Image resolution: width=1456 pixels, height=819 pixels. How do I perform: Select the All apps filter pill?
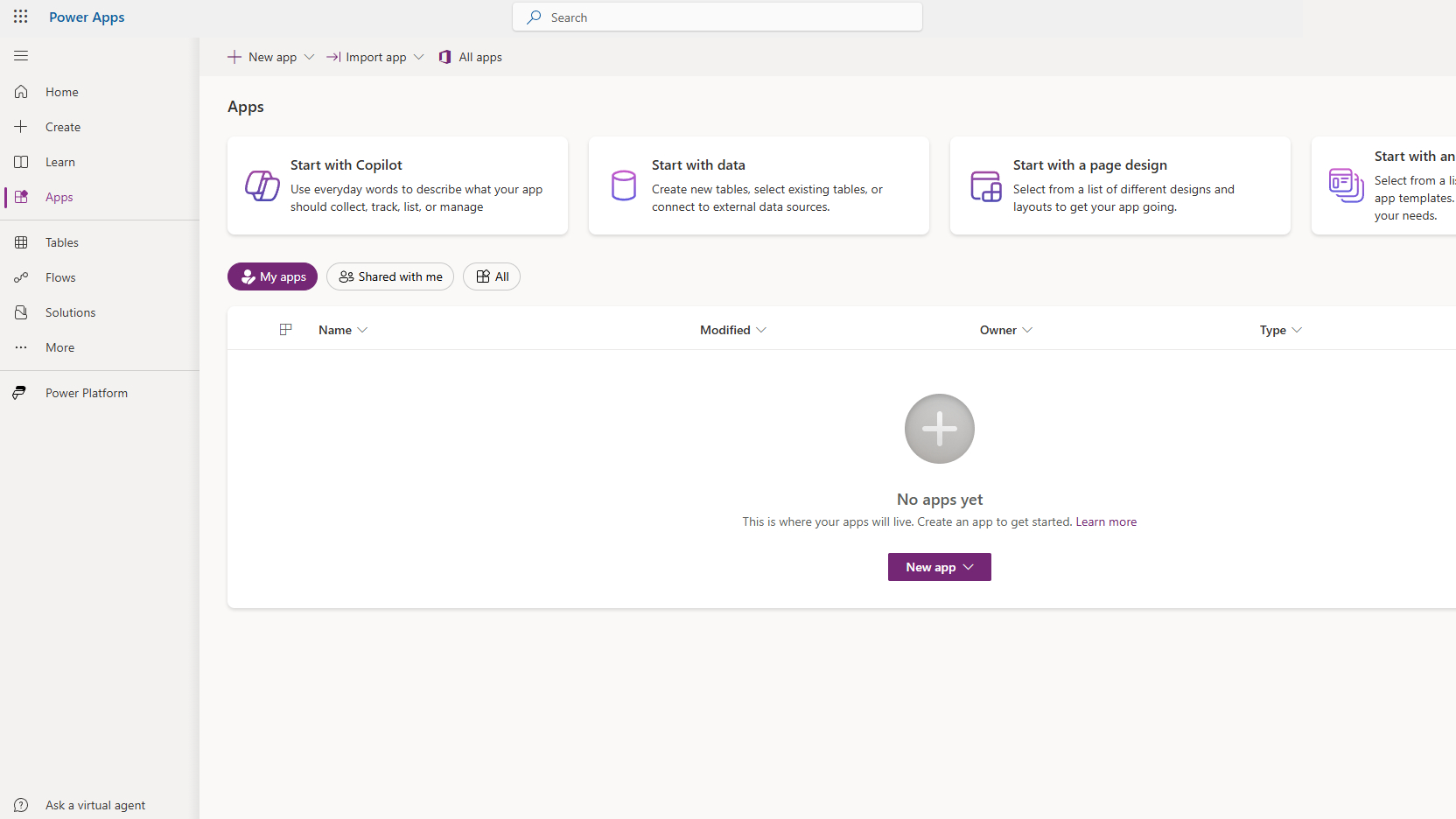click(x=492, y=276)
